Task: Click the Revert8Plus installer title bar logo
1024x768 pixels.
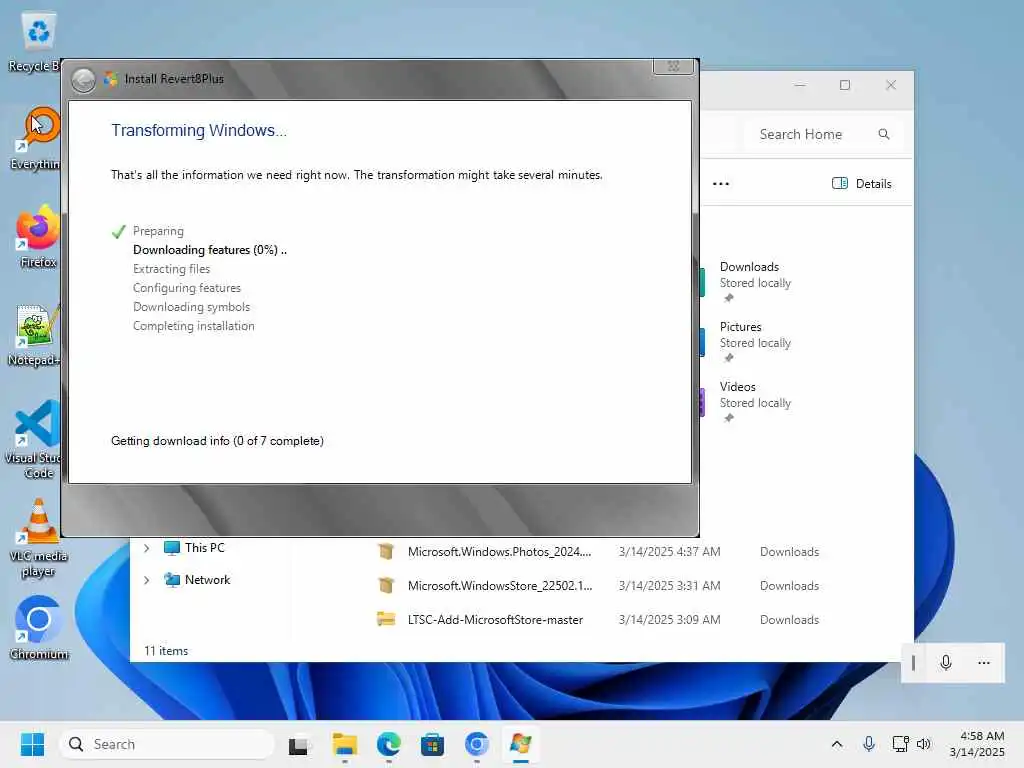Action: point(111,79)
